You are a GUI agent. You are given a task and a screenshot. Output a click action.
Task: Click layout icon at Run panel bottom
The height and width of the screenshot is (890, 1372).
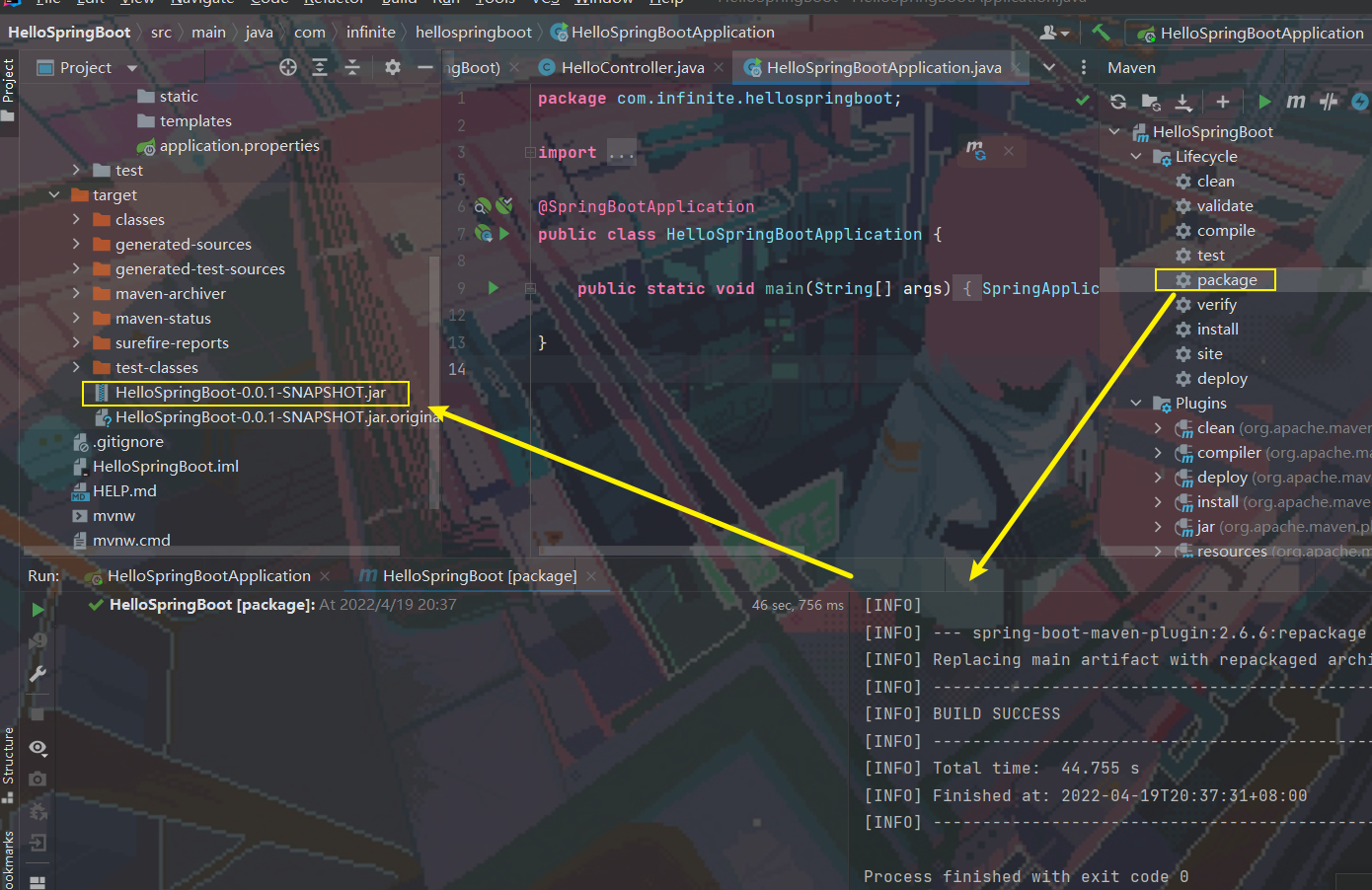pos(38,882)
